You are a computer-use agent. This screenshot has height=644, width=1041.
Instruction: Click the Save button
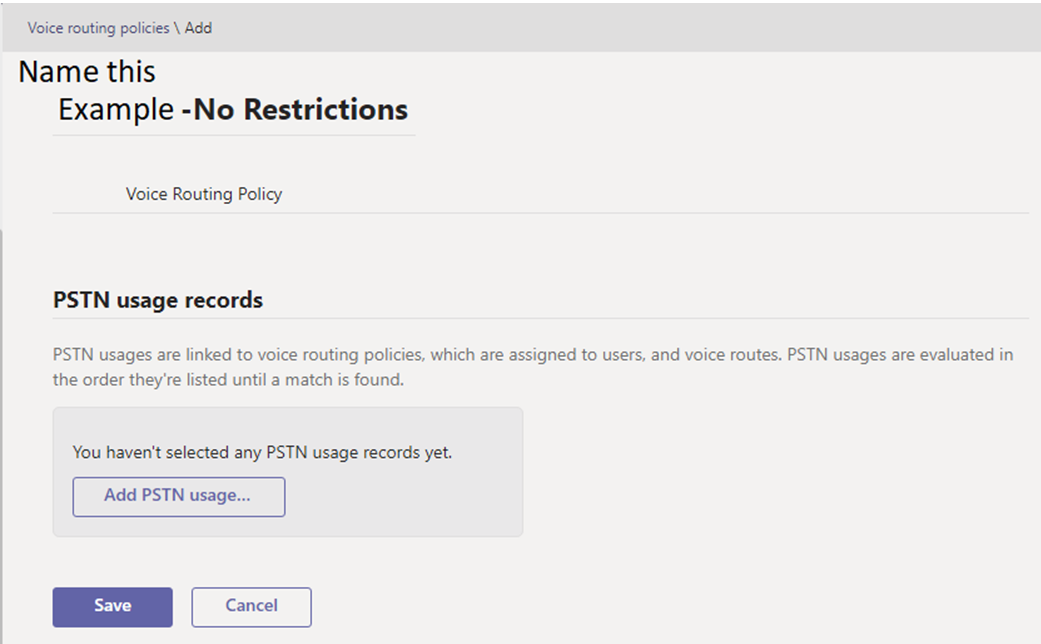[112, 606]
